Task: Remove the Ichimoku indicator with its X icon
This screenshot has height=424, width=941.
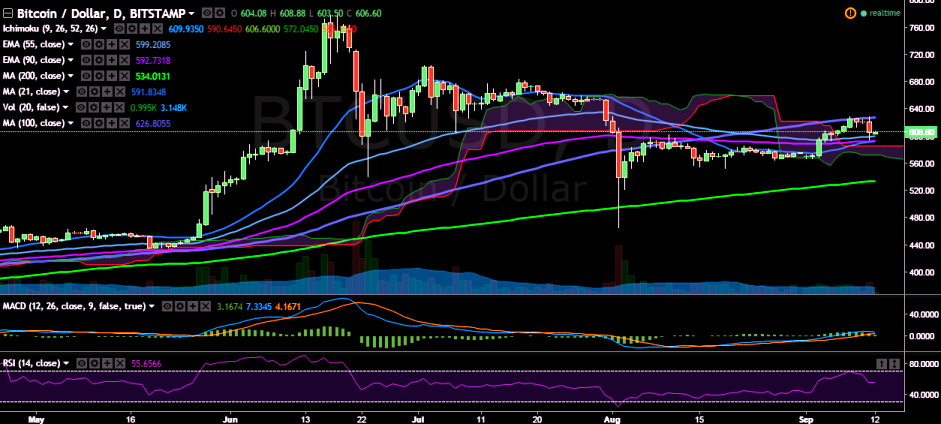Action: (158, 29)
